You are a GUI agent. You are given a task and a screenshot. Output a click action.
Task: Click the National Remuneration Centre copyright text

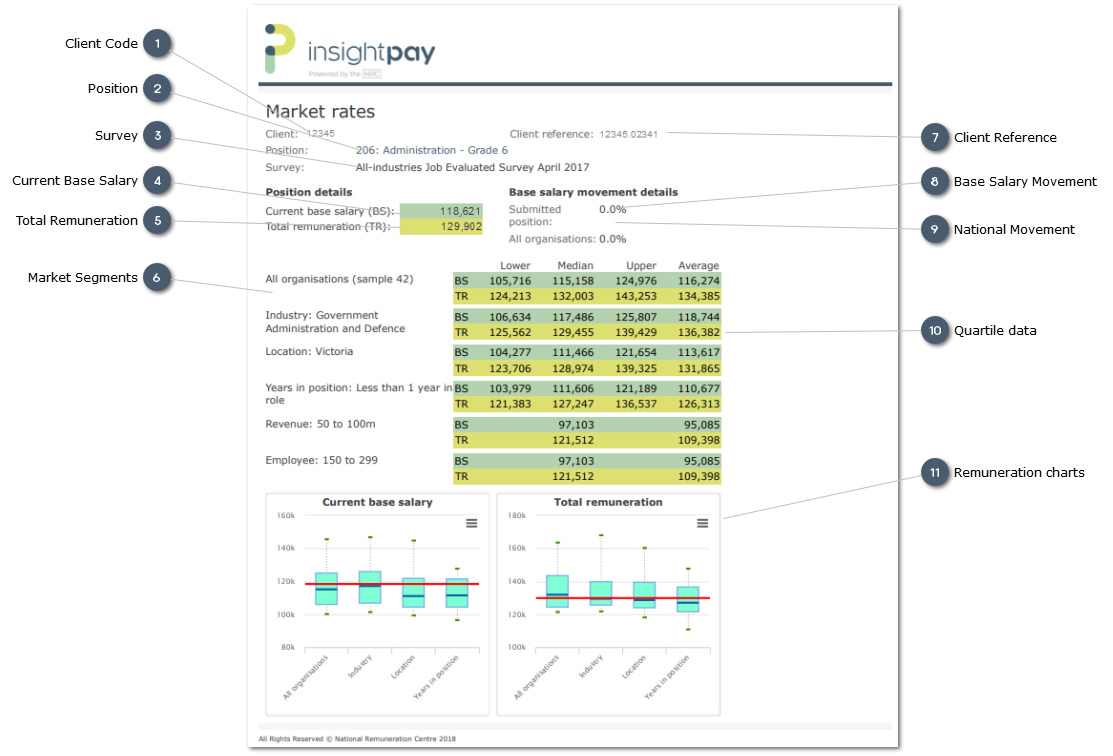click(355, 738)
